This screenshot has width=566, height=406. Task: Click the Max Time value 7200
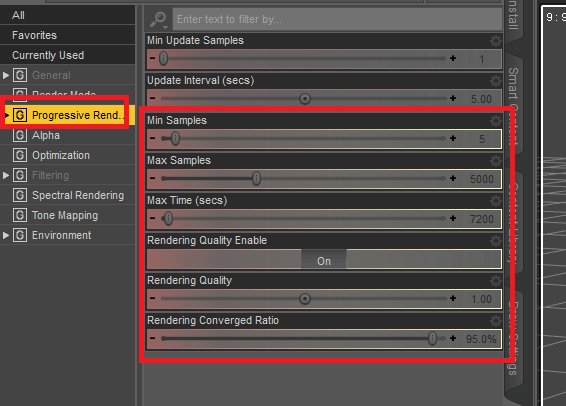coord(482,219)
